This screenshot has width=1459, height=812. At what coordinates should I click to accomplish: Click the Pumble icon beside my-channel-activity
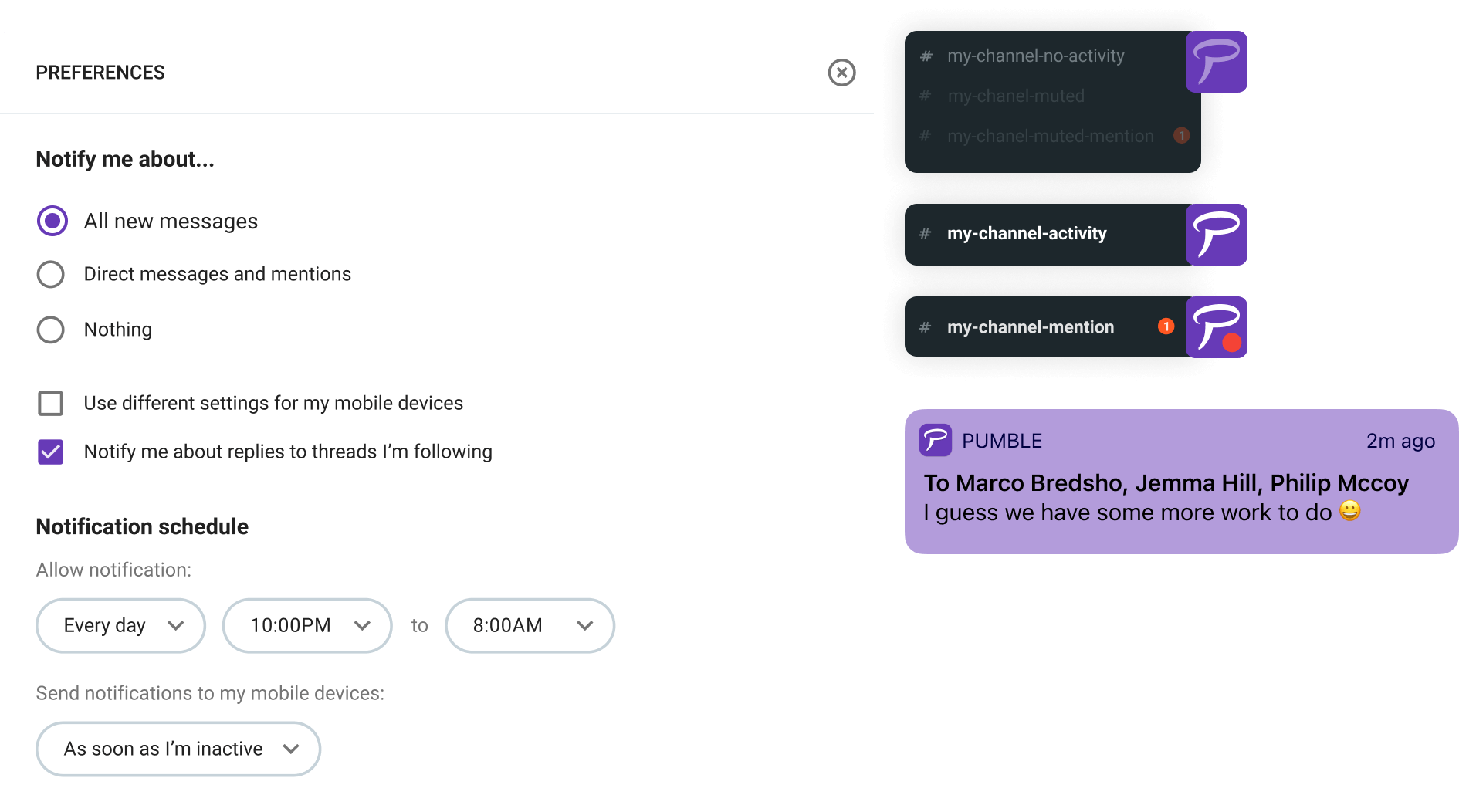[1216, 235]
